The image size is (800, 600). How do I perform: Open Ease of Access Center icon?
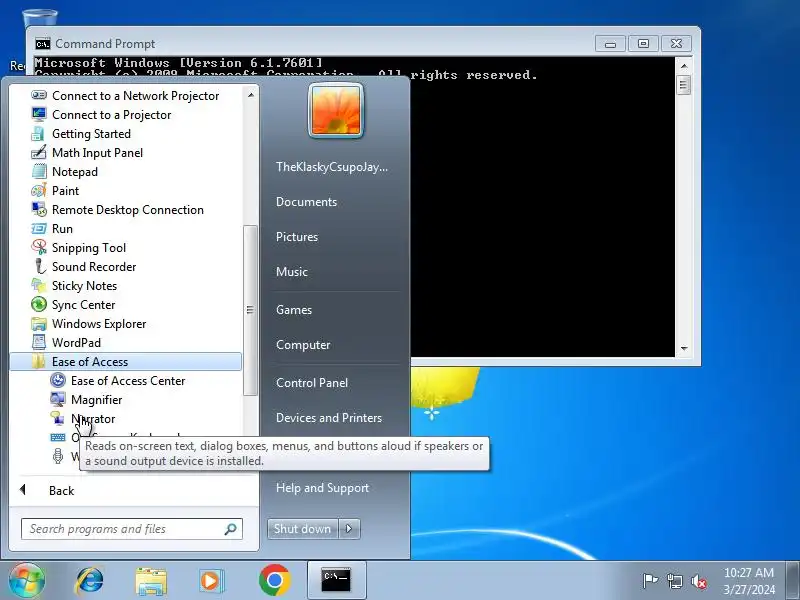58,380
